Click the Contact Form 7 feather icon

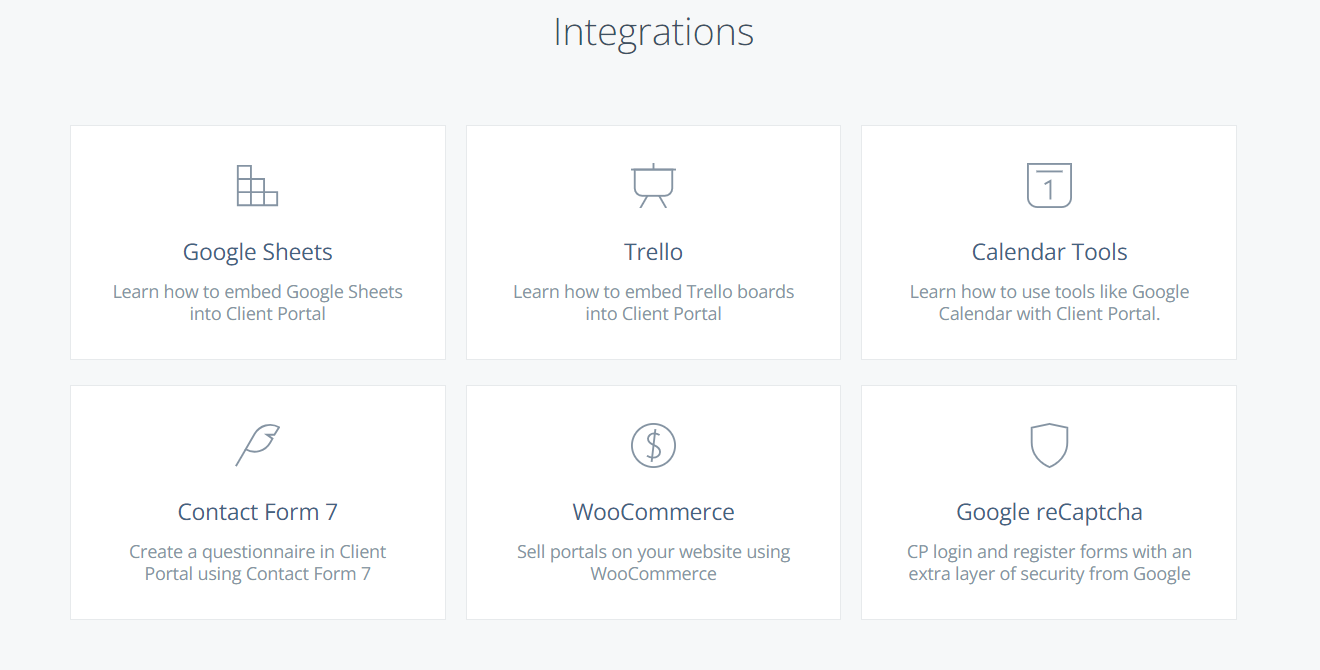pos(257,445)
